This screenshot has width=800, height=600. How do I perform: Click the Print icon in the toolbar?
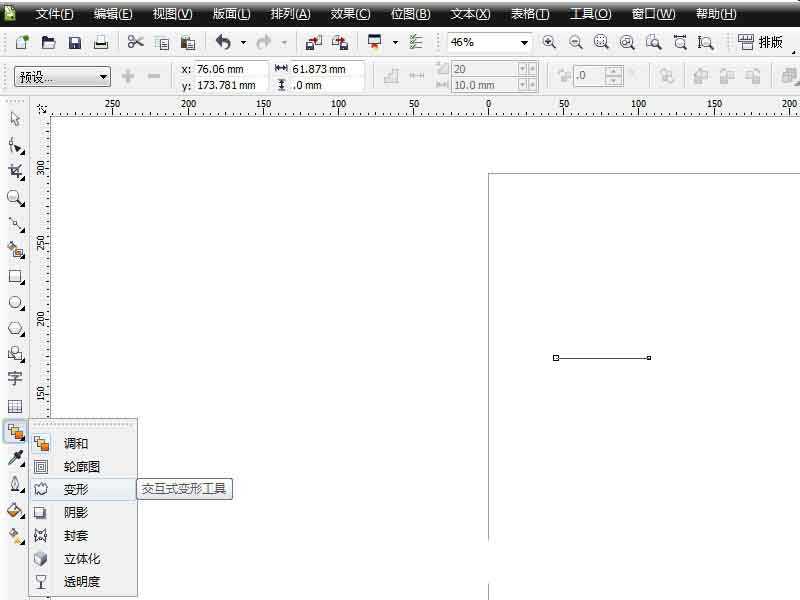101,43
